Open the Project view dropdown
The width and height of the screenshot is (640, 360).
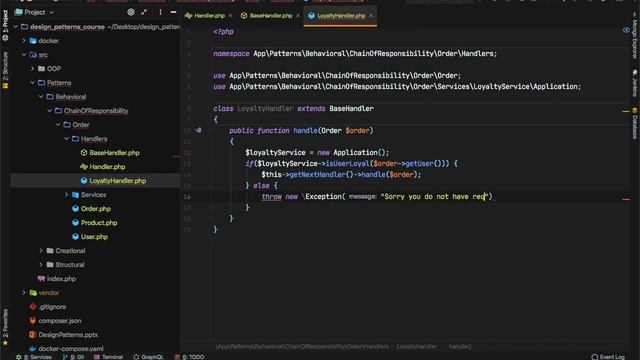point(35,12)
